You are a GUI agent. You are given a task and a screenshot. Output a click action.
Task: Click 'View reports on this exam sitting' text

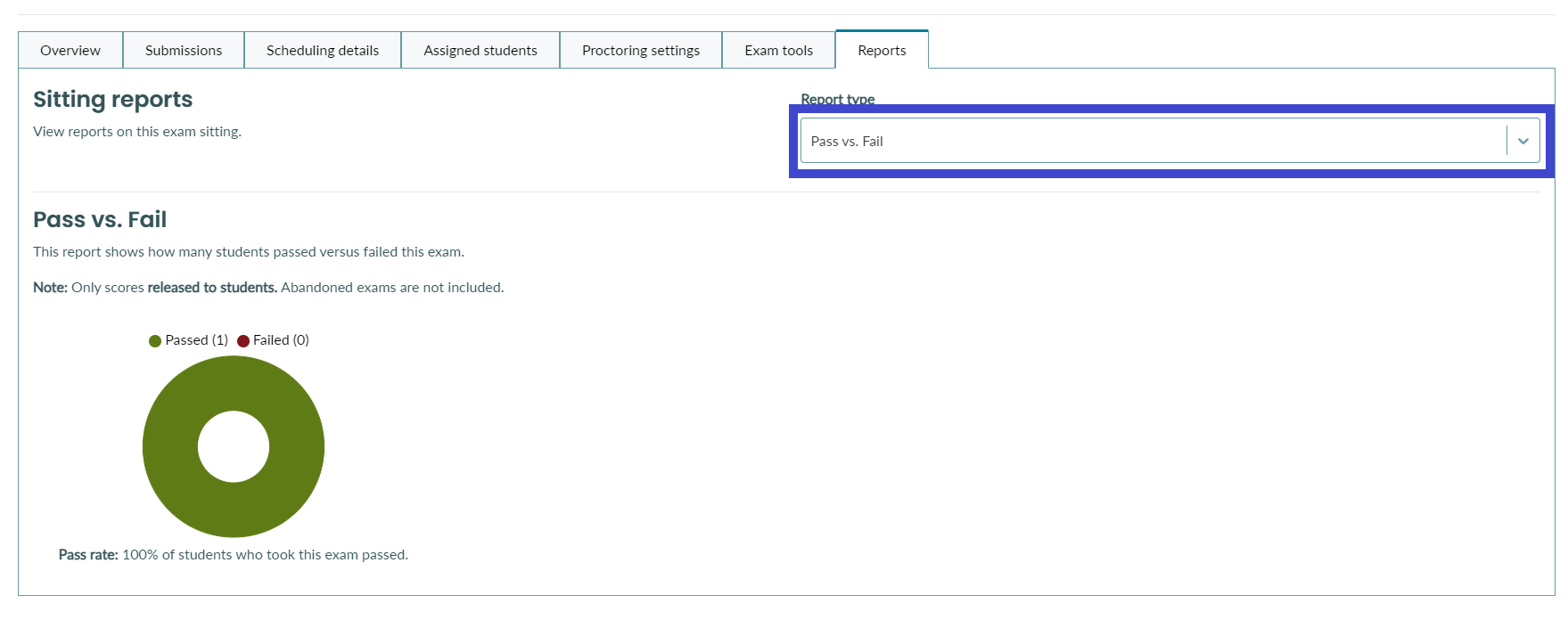tap(137, 131)
